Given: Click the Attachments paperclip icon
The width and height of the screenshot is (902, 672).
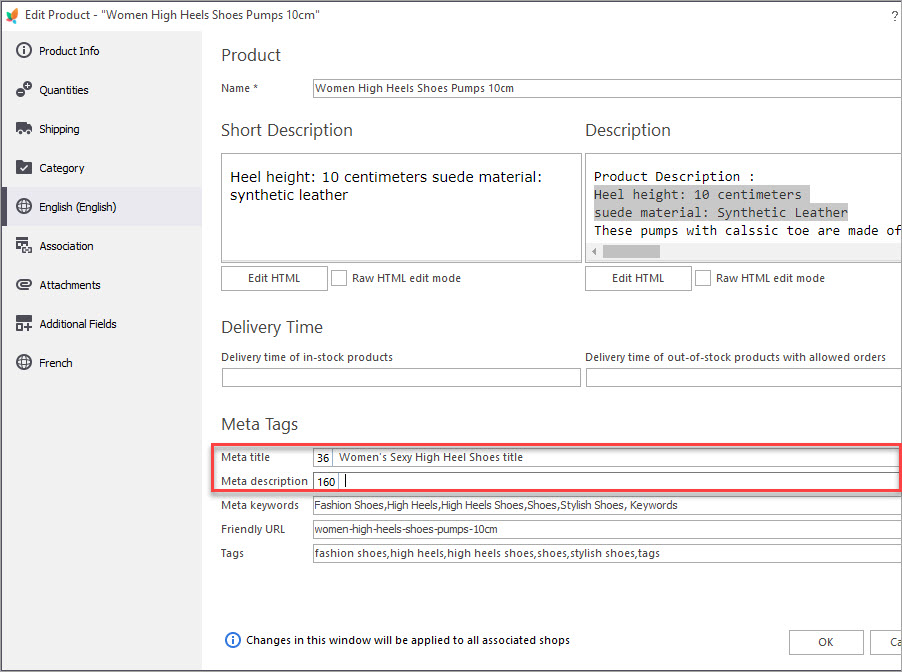Looking at the screenshot, I should (x=24, y=285).
